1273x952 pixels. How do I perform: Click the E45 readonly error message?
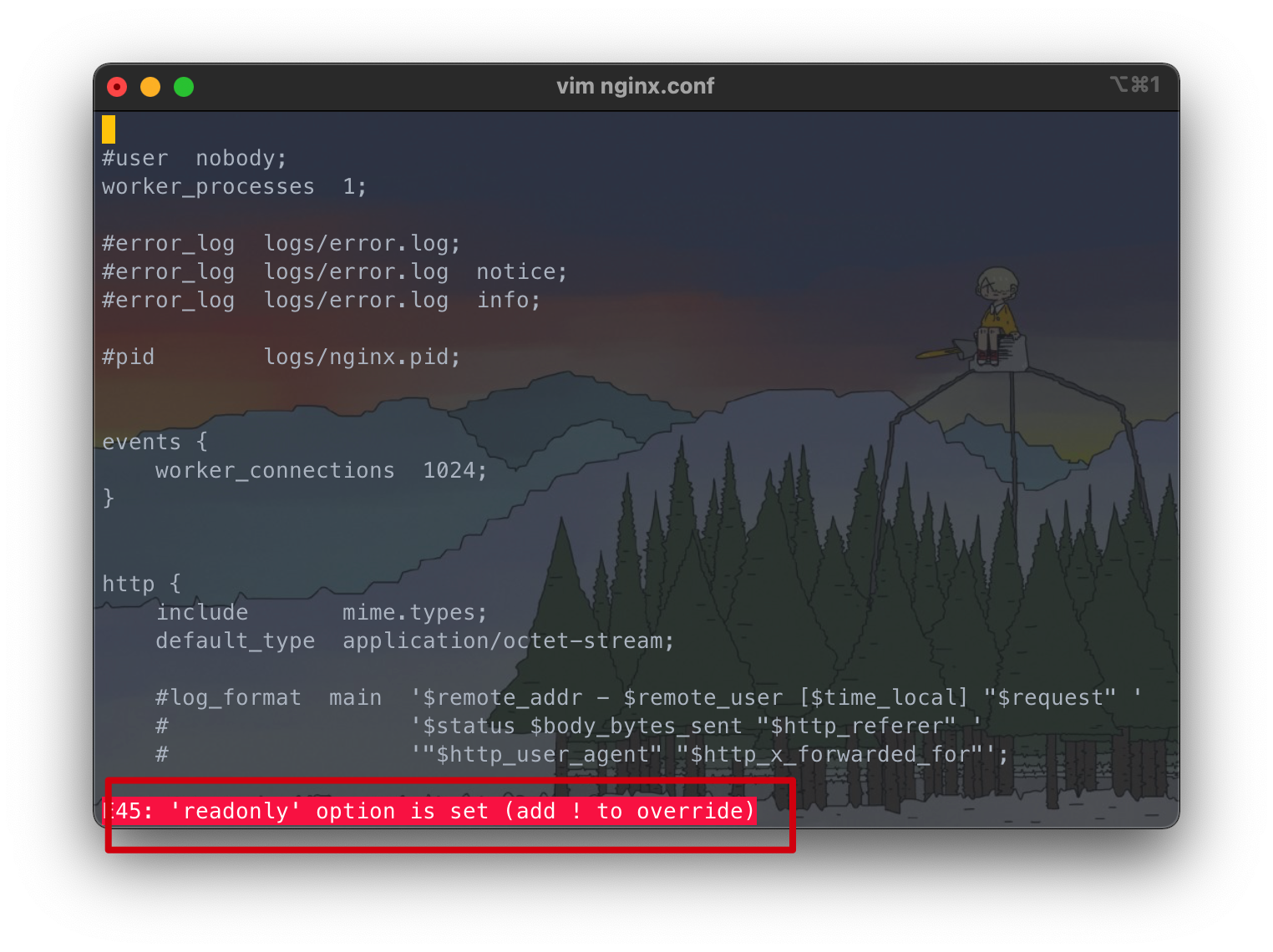click(x=429, y=811)
